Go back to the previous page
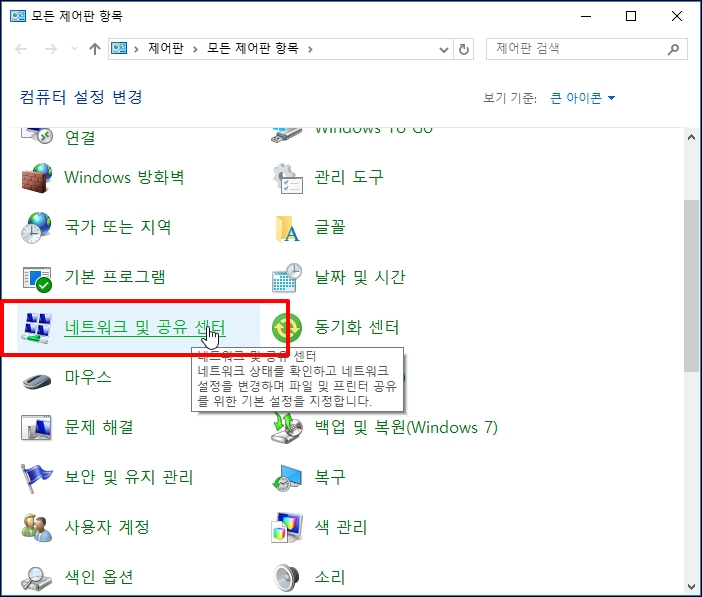This screenshot has height=597, width=702. click(x=21, y=48)
